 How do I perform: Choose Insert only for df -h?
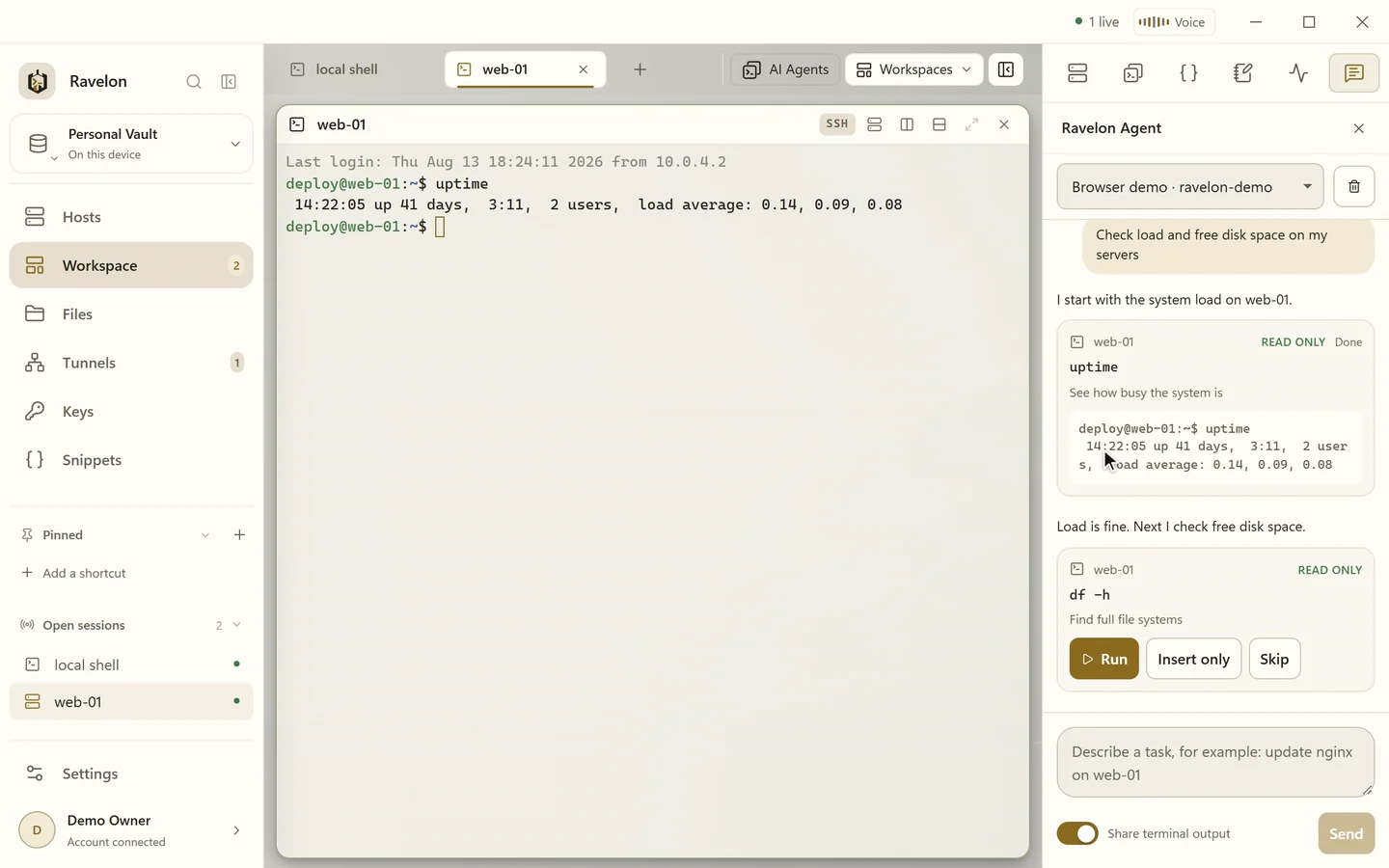(1193, 659)
